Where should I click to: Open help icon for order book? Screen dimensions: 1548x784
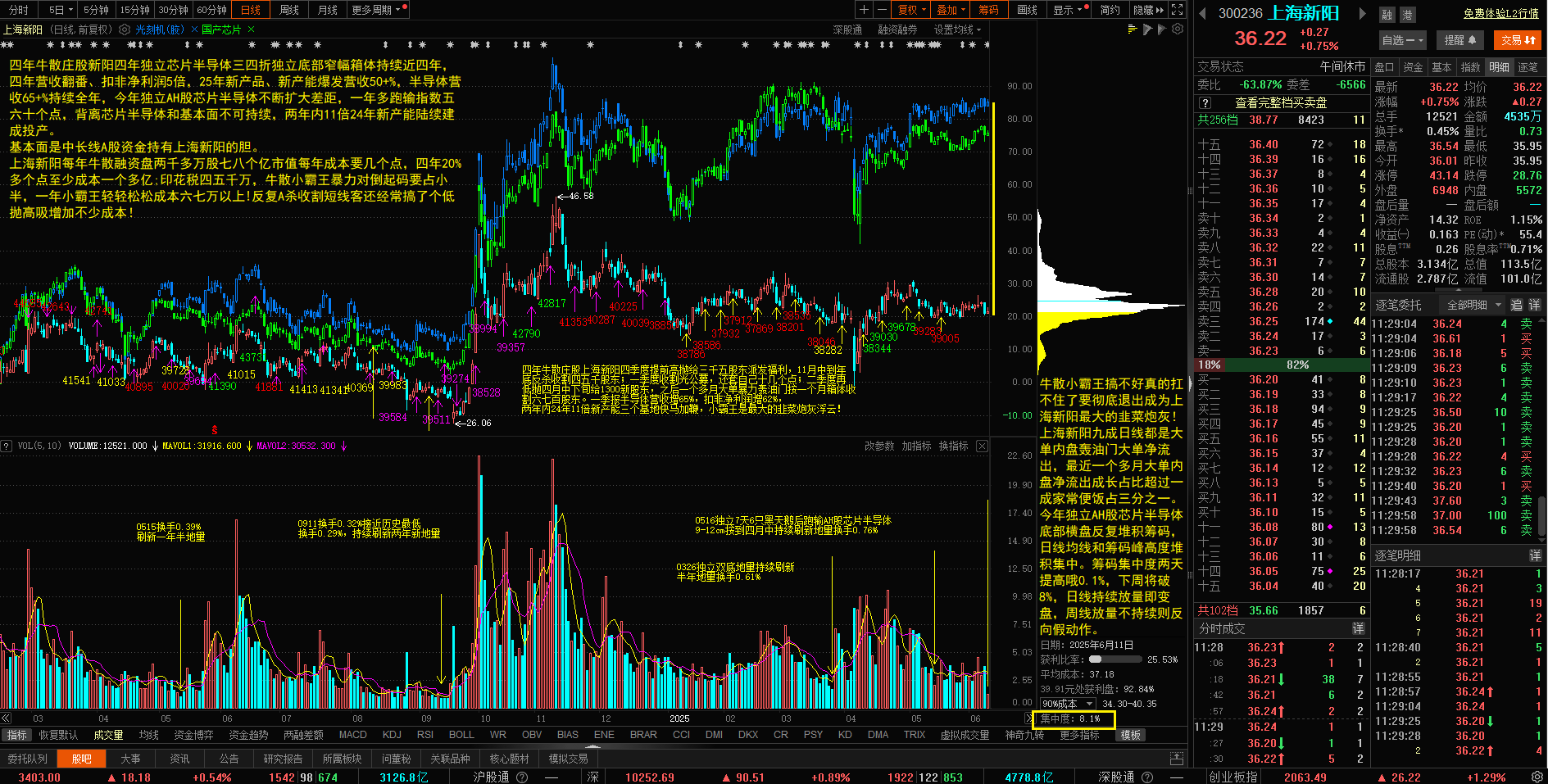point(1205,103)
